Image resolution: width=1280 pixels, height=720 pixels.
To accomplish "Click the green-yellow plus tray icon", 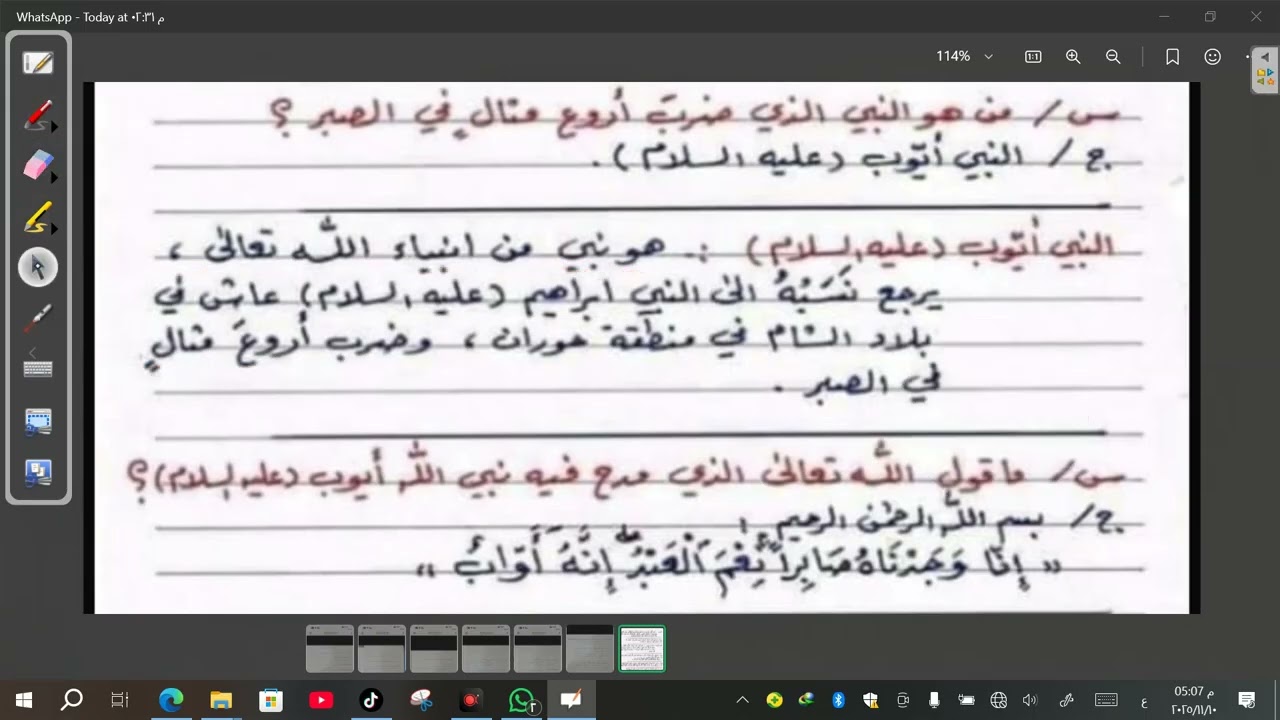I will tap(774, 700).
